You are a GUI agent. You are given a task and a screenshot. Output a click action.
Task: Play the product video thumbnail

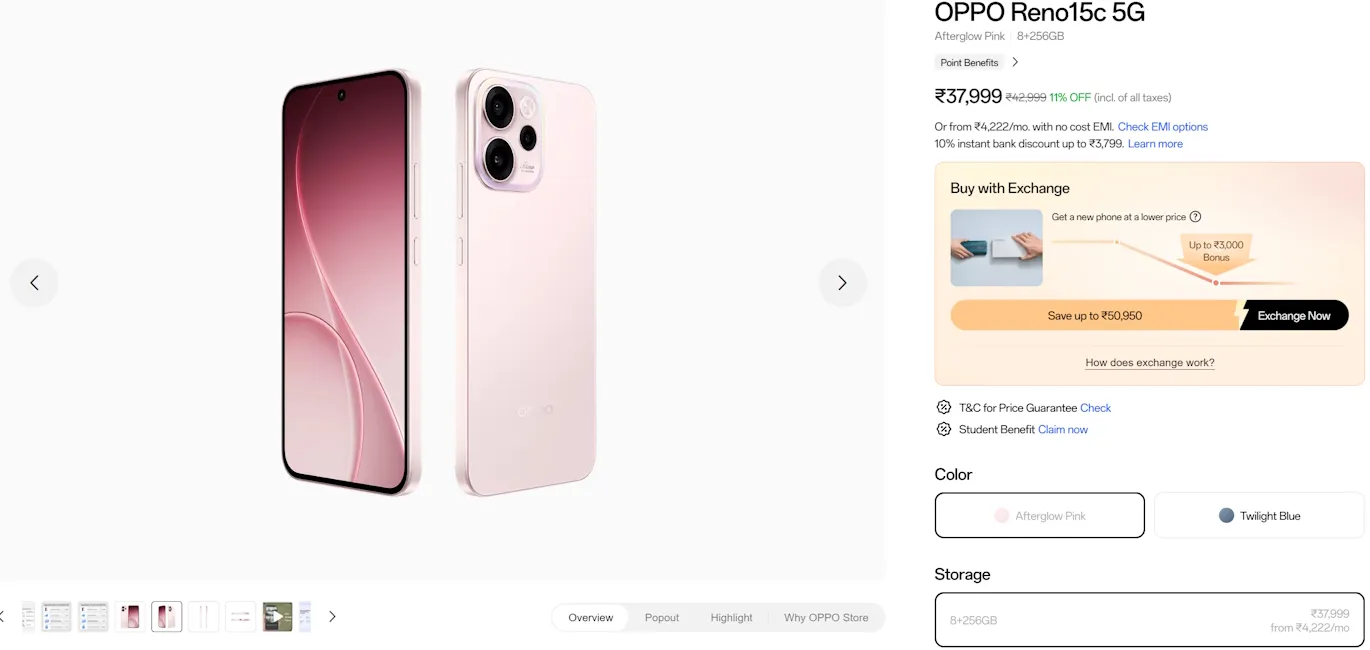[x=277, y=616]
